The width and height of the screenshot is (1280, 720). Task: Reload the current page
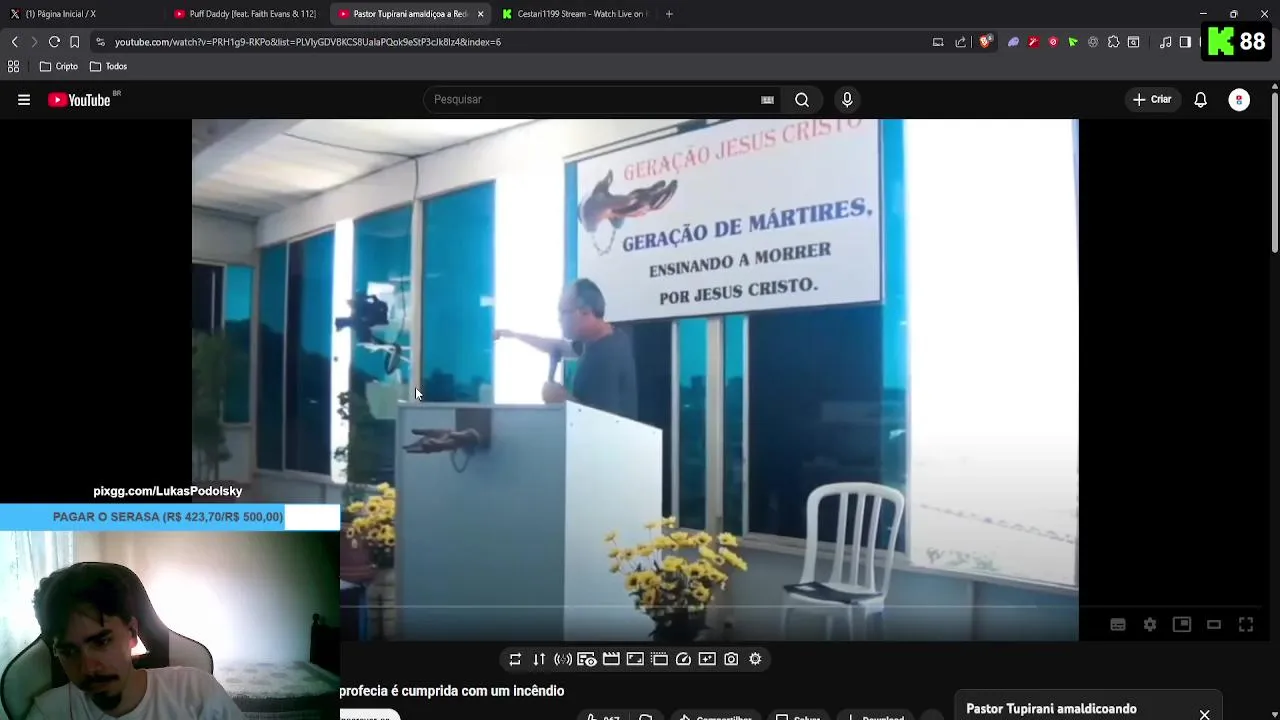pyautogui.click(x=54, y=42)
